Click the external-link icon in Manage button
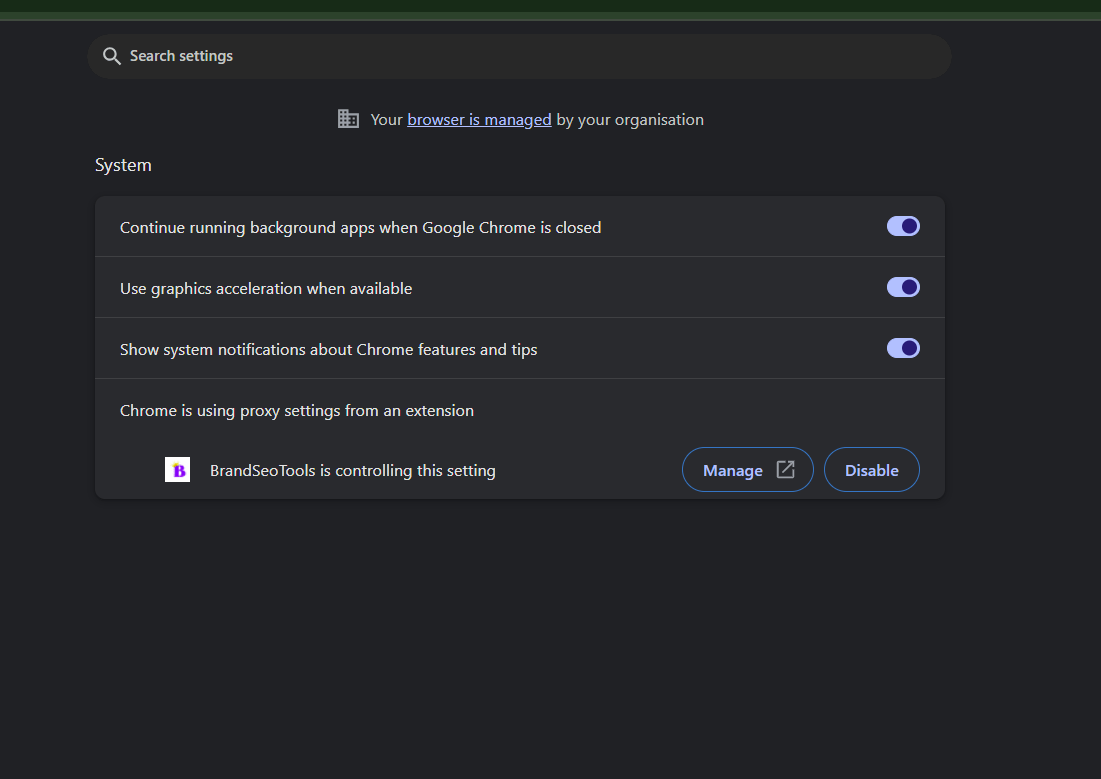The height and width of the screenshot is (779, 1101). (786, 470)
